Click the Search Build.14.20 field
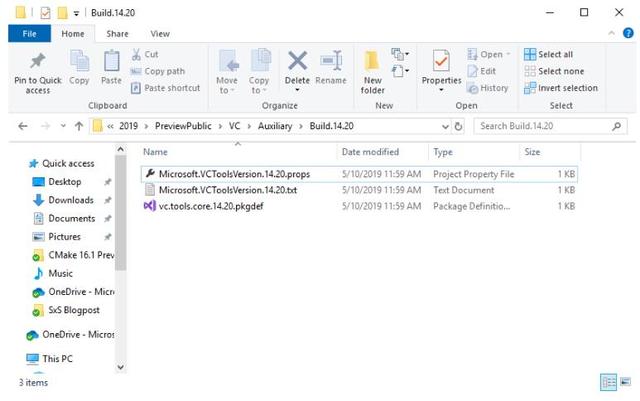This screenshot has width=640, height=401. point(550,126)
